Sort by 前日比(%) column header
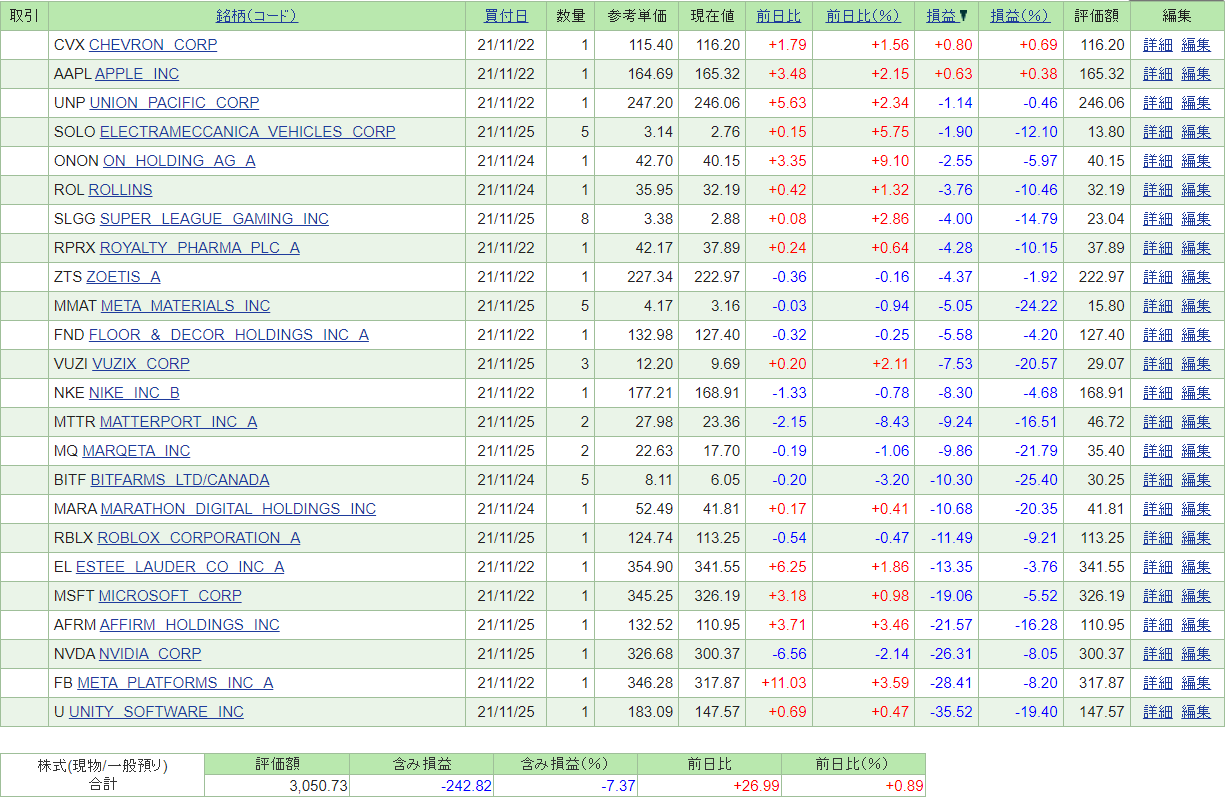Screen dimensions: 1226x798 864,16
